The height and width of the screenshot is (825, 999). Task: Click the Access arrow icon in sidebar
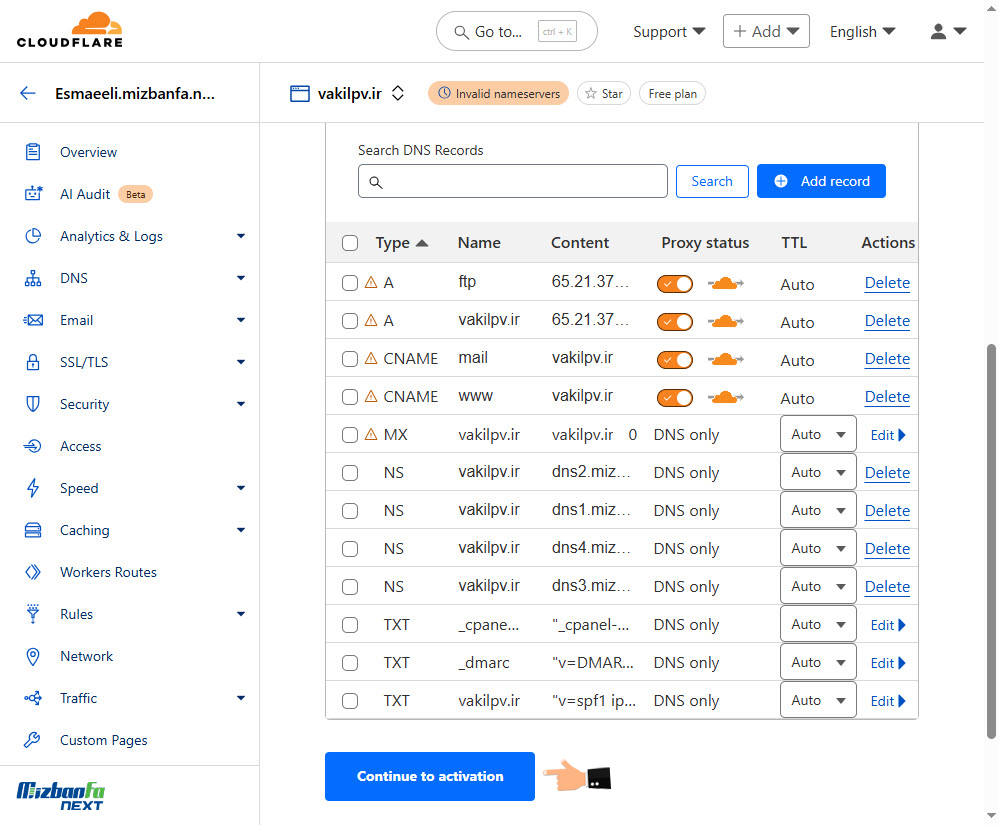[33, 446]
